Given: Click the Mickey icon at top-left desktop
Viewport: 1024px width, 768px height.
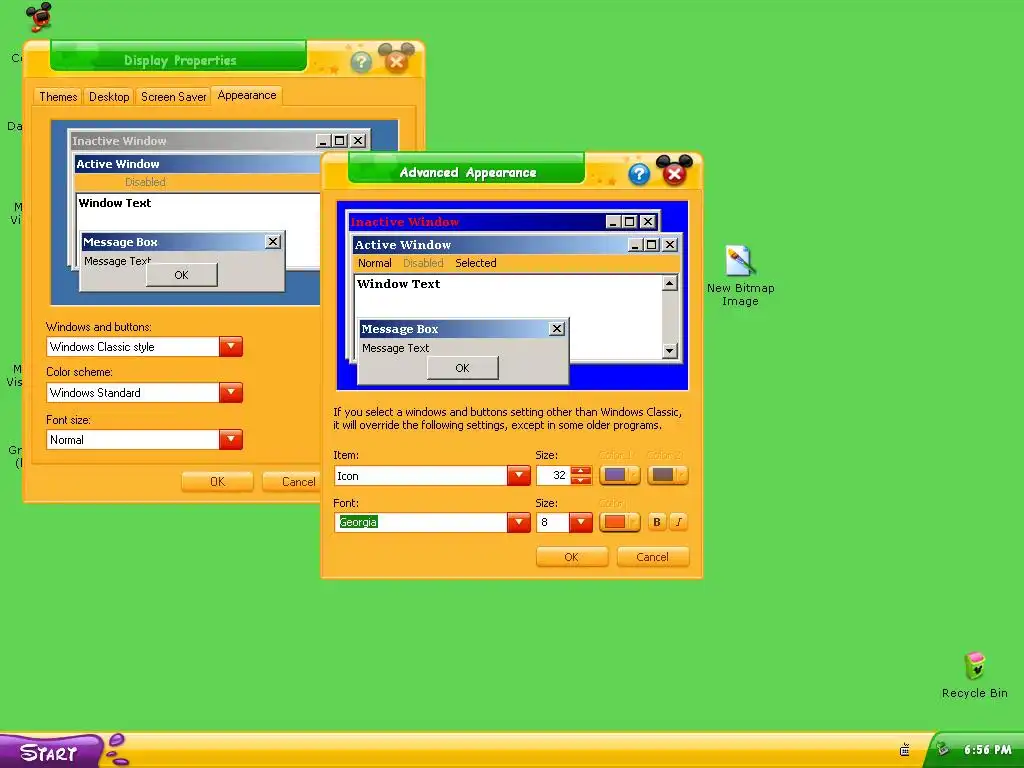Looking at the screenshot, I should [39, 16].
